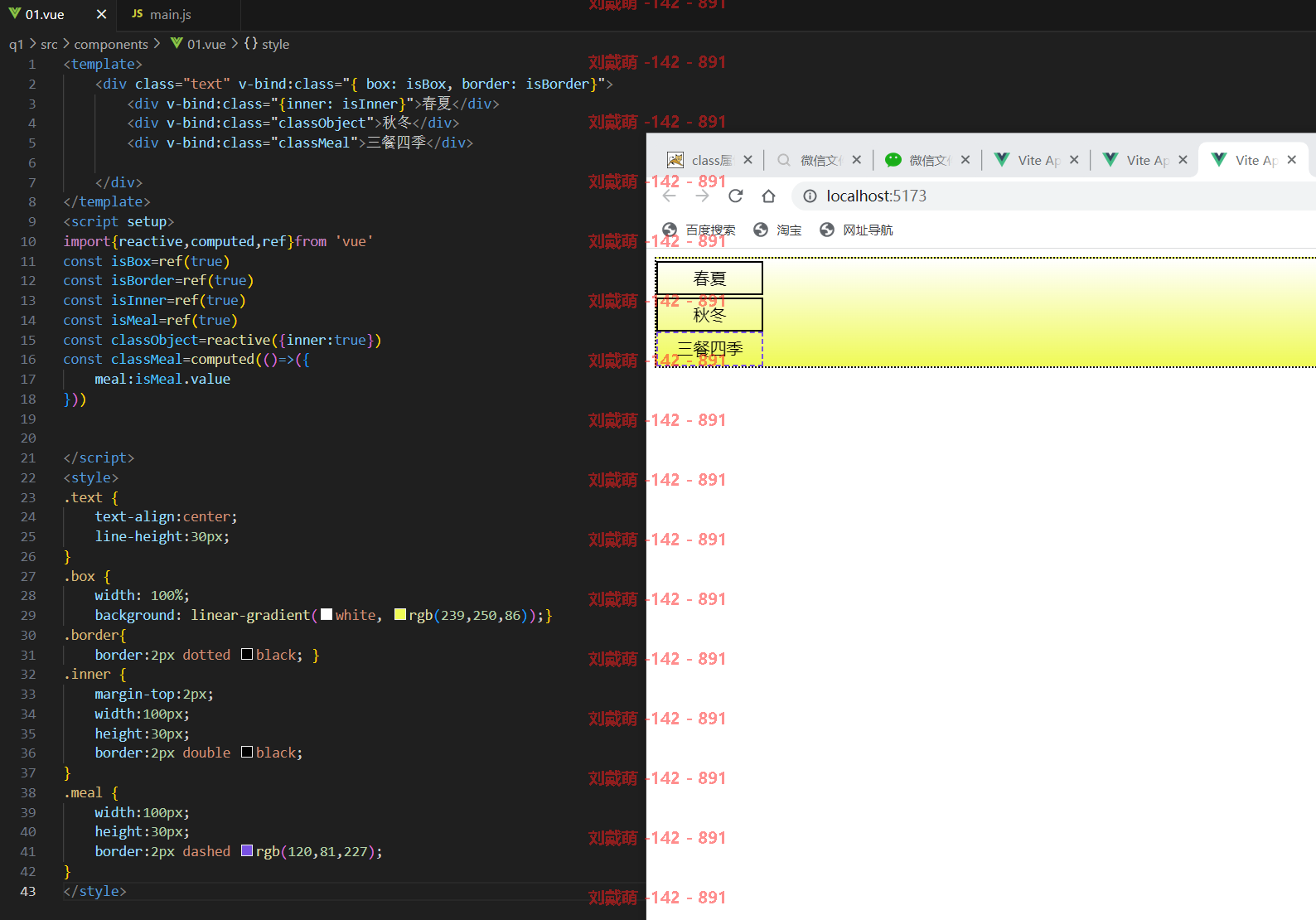Close the active Vite App tab
Viewport: 1316px width, 920px height.
click(1292, 160)
